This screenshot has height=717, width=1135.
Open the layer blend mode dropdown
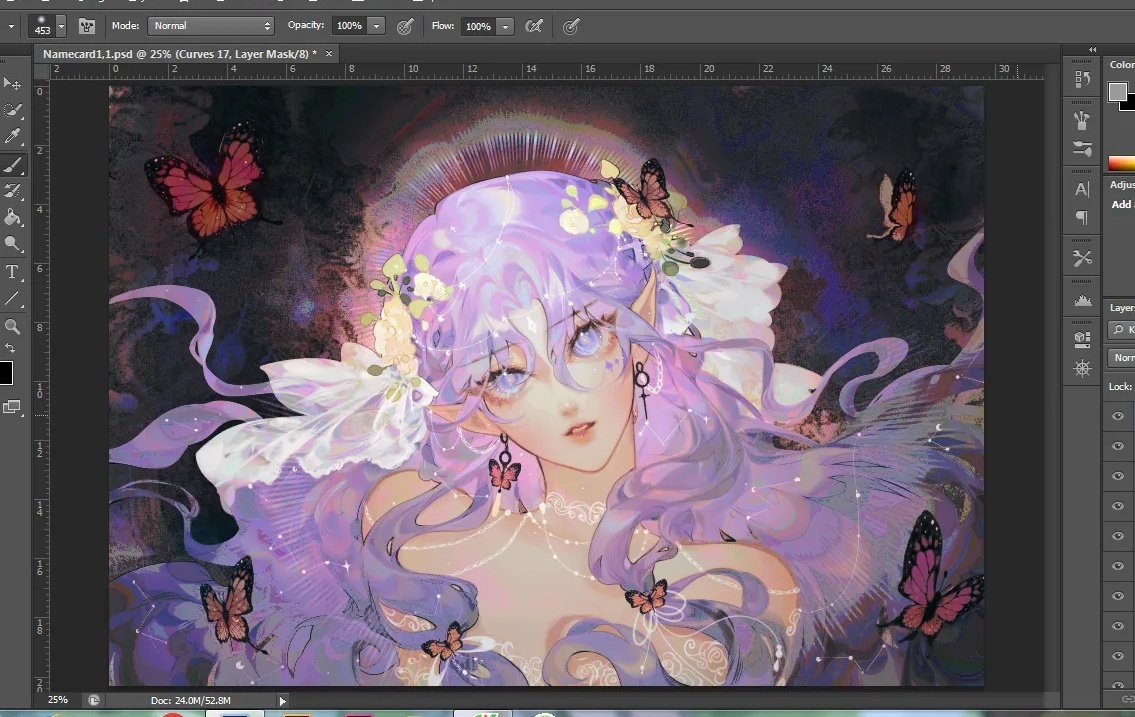[1121, 358]
